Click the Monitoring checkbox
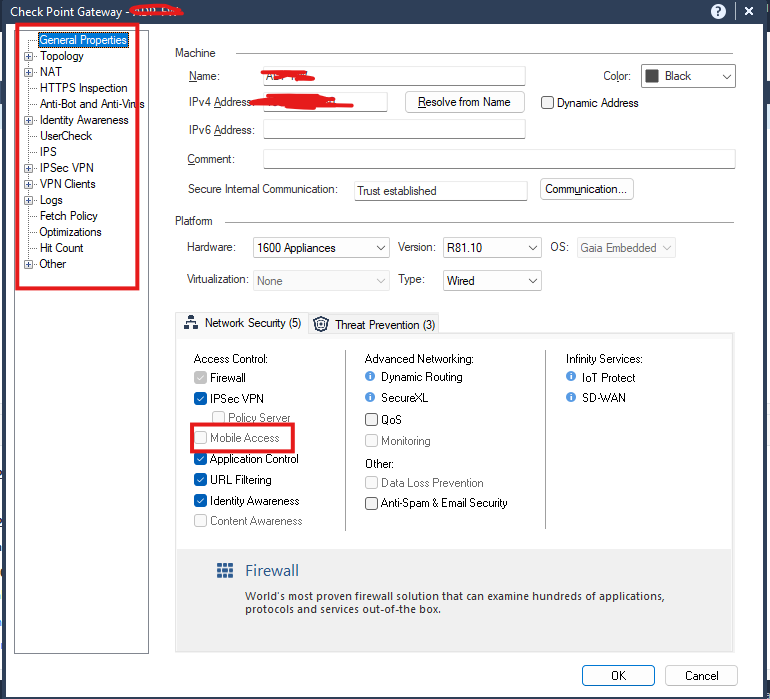 coord(371,441)
